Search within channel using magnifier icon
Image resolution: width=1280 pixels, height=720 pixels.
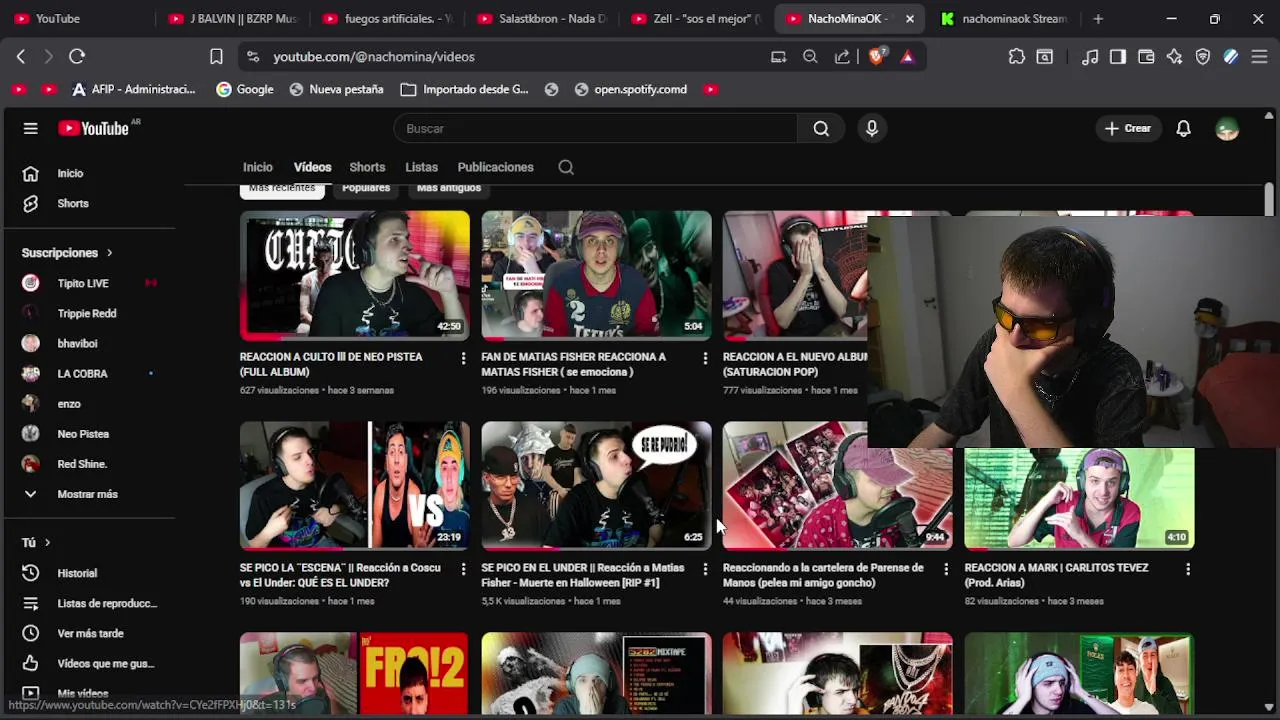566,167
